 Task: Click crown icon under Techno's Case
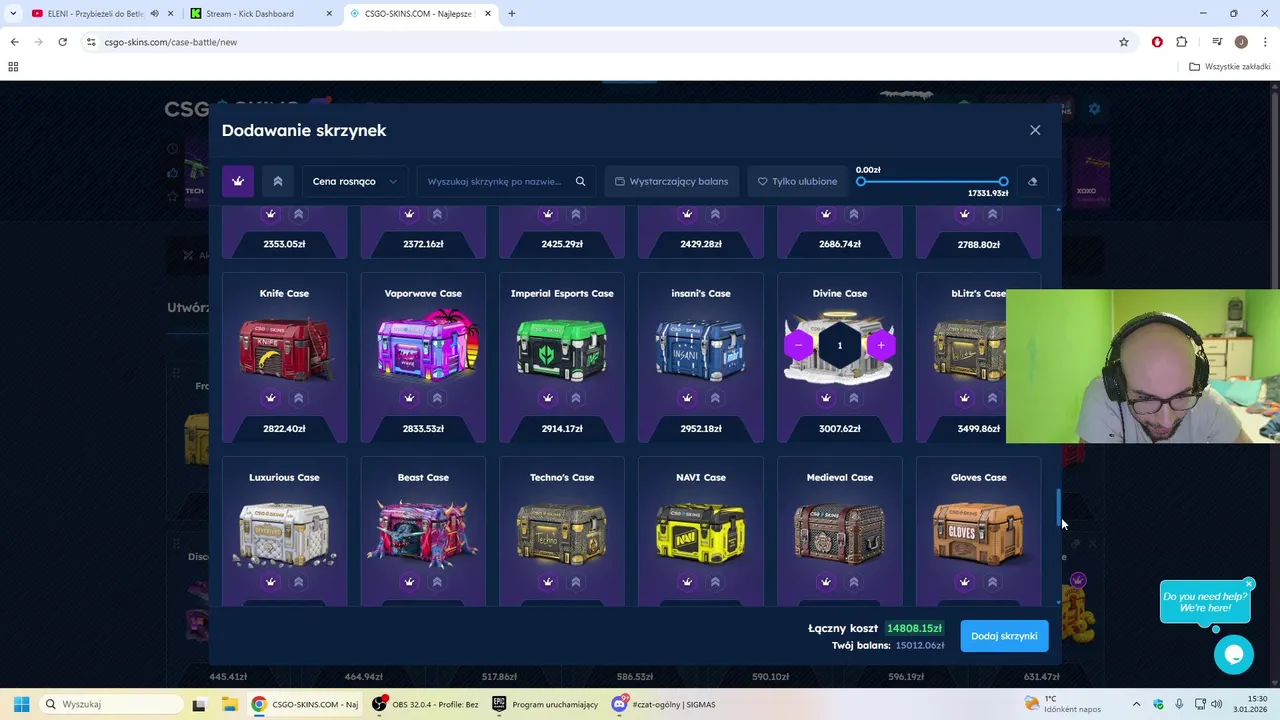(x=548, y=582)
